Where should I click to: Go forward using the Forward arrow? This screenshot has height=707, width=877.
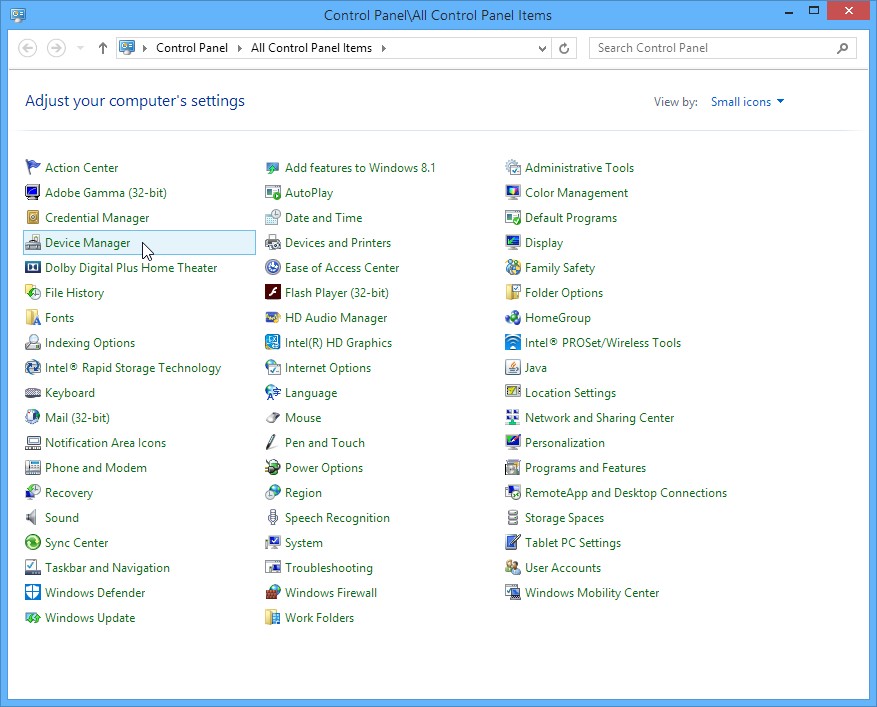pos(56,48)
